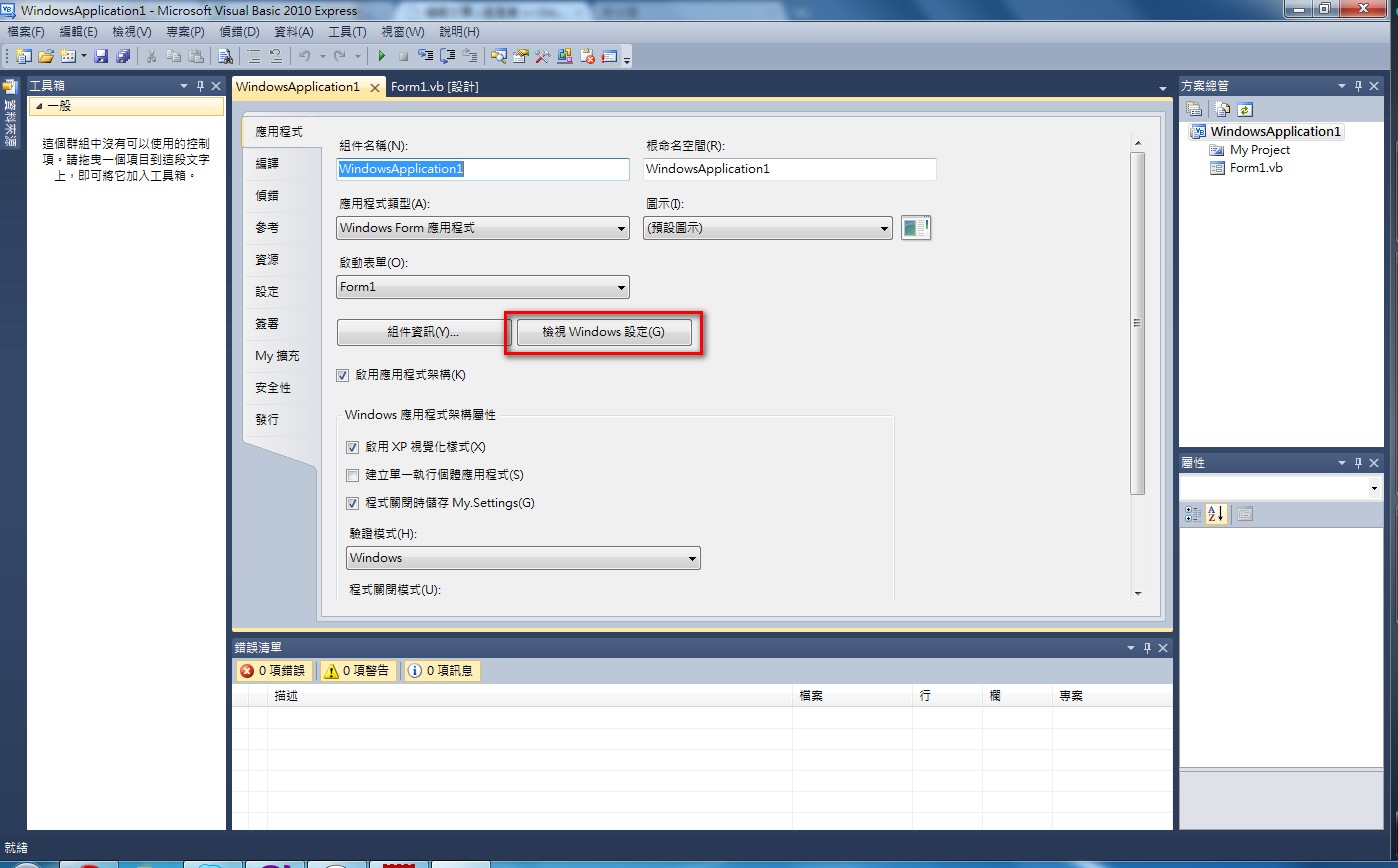The image size is (1398, 868).
Task: Click the green Start Debugging arrow
Action: [381, 56]
